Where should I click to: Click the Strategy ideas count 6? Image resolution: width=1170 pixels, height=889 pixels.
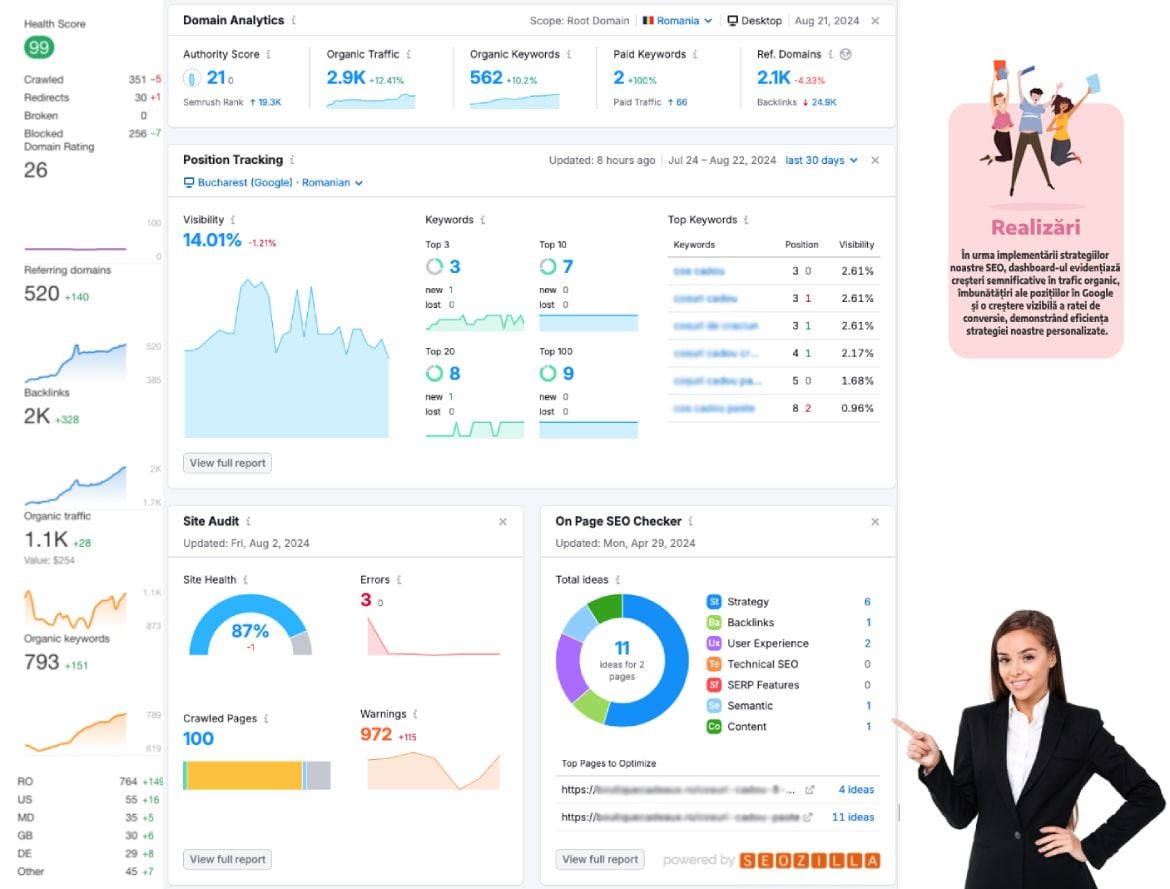[x=867, y=602]
